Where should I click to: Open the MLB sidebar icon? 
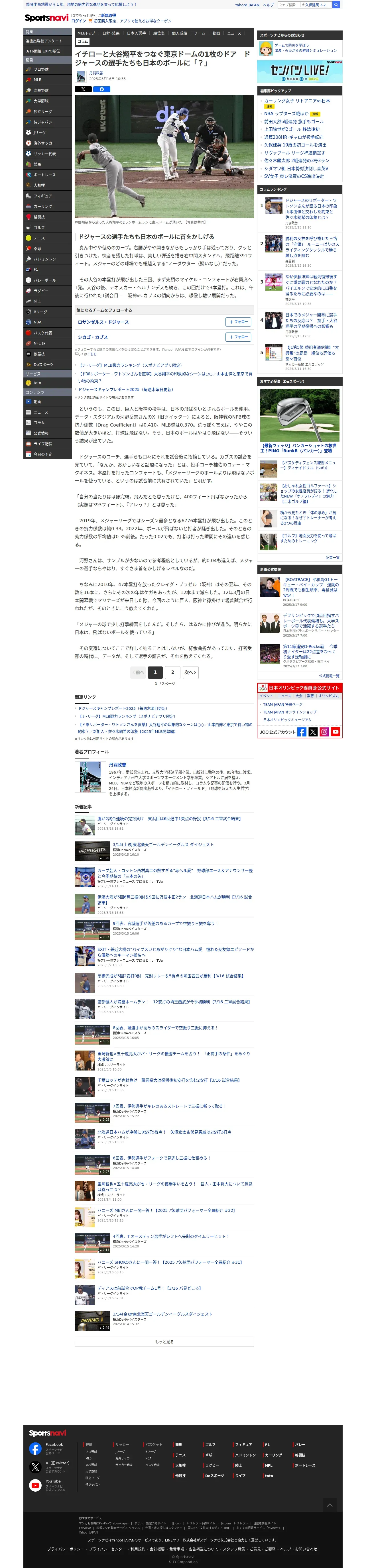coord(29,80)
